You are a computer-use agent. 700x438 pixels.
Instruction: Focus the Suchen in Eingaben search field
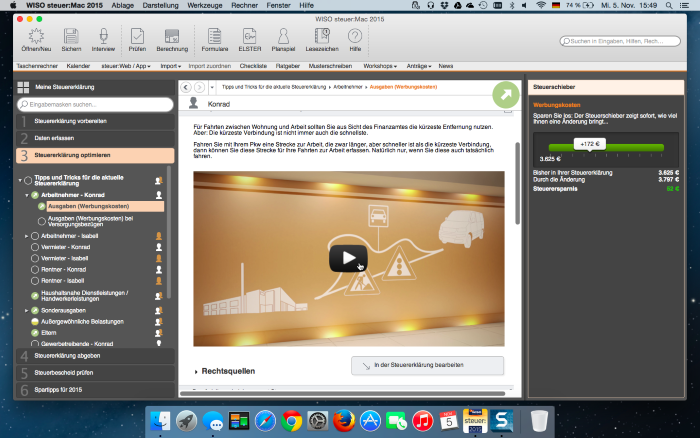tap(620, 41)
